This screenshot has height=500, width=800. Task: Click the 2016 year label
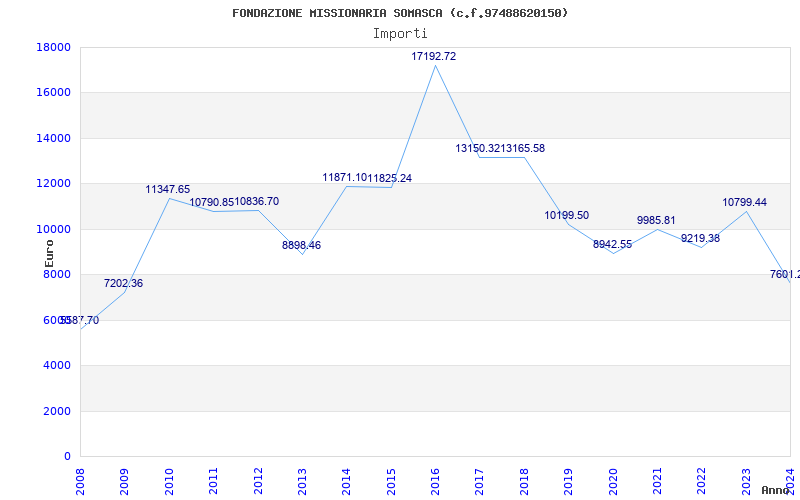pyautogui.click(x=436, y=481)
